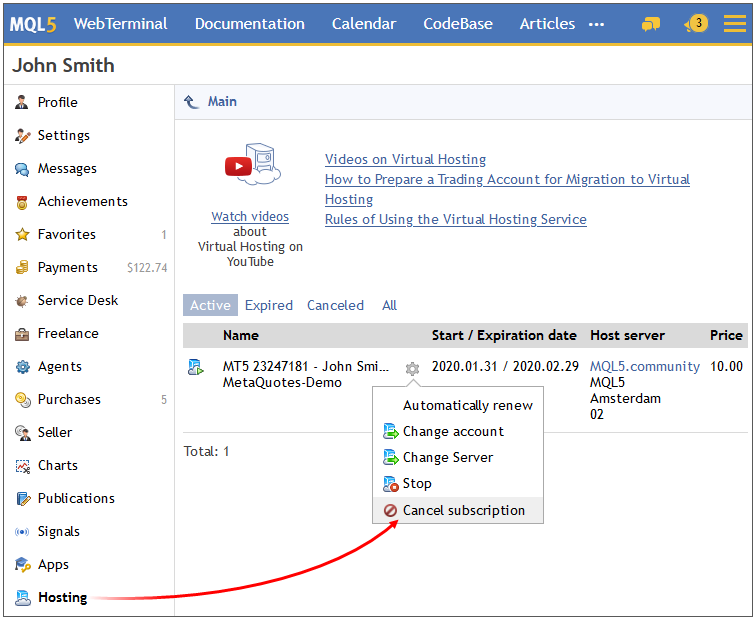Open Rules of Using Virtual Hosting Service link

[x=455, y=219]
